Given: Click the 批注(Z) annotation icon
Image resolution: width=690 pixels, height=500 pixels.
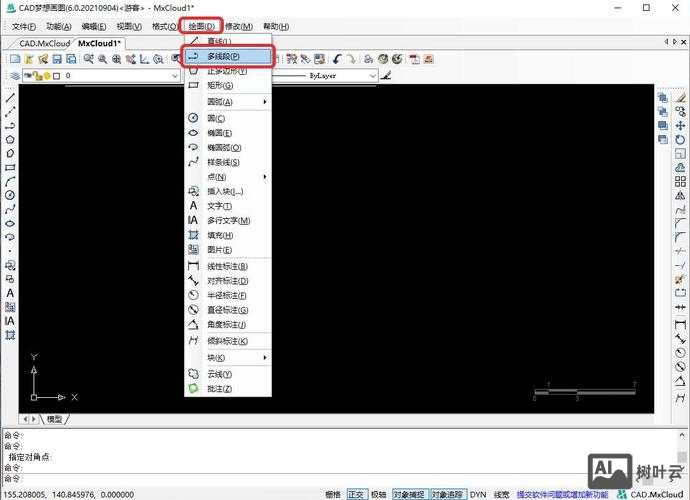Looking at the screenshot, I should (194, 388).
